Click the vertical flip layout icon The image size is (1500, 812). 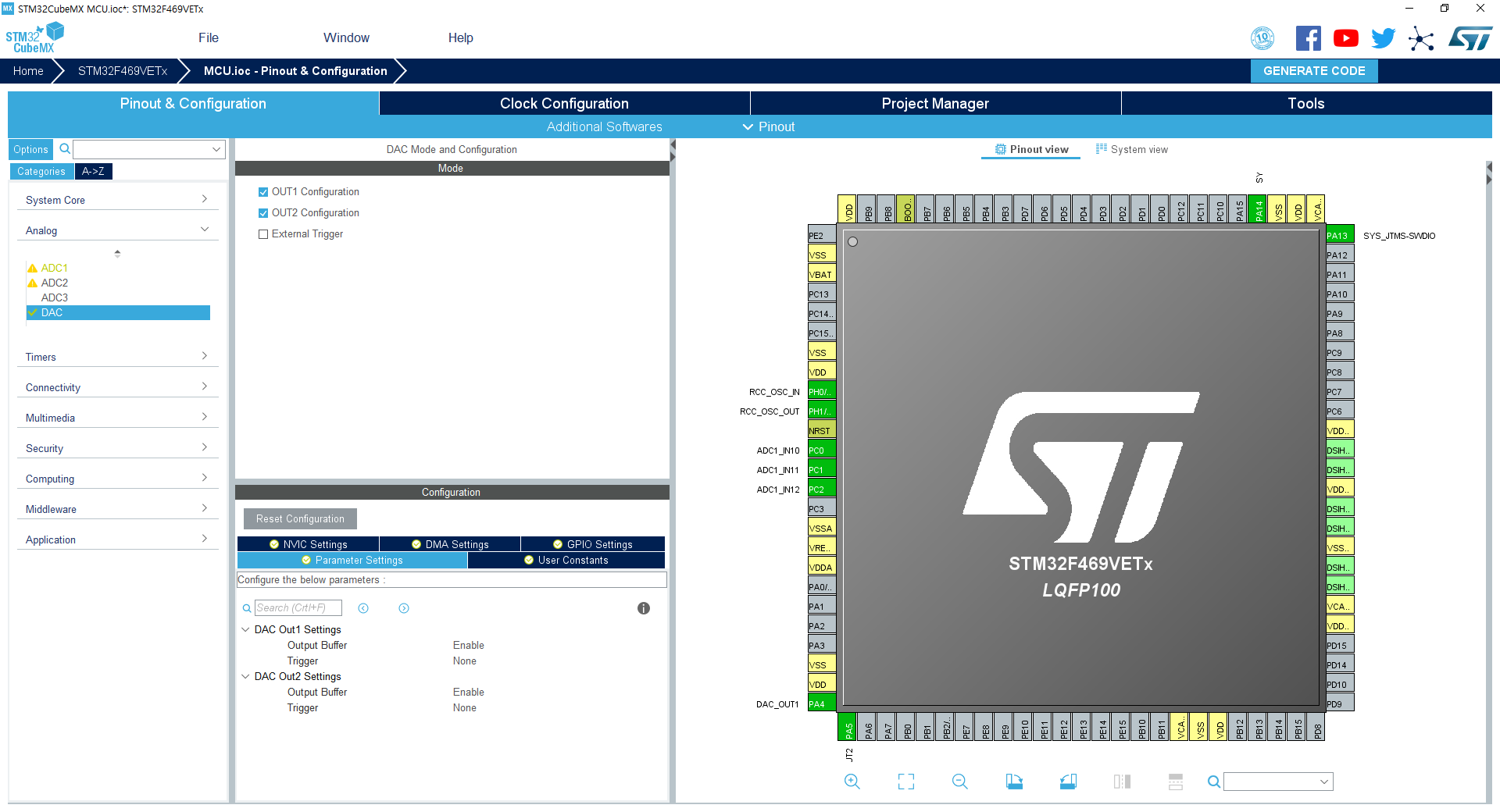(x=1122, y=782)
